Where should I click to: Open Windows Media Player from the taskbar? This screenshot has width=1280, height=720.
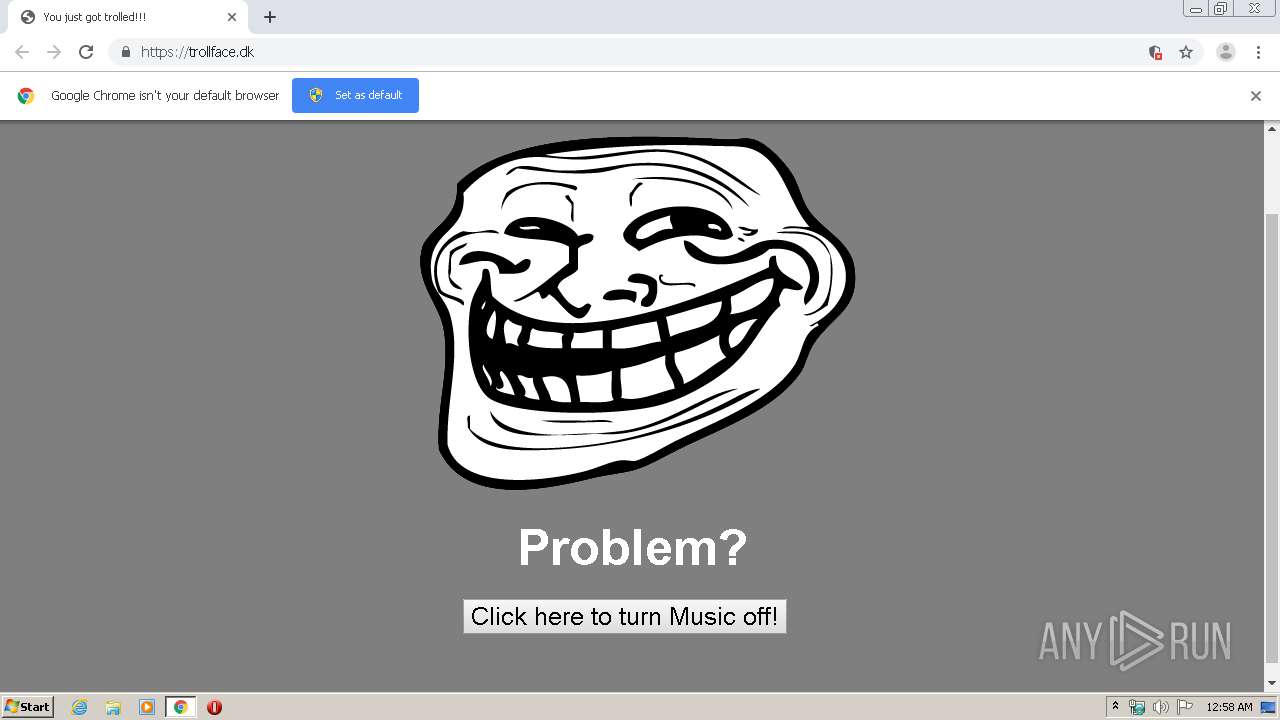(x=147, y=707)
